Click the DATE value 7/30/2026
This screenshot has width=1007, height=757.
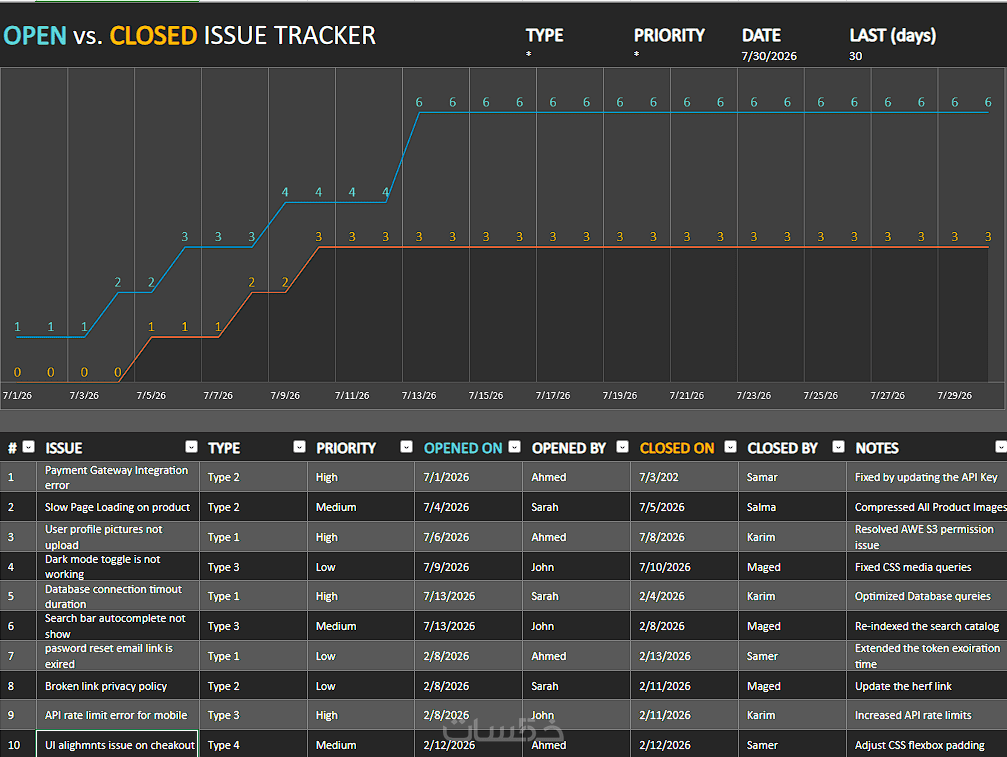tap(769, 56)
